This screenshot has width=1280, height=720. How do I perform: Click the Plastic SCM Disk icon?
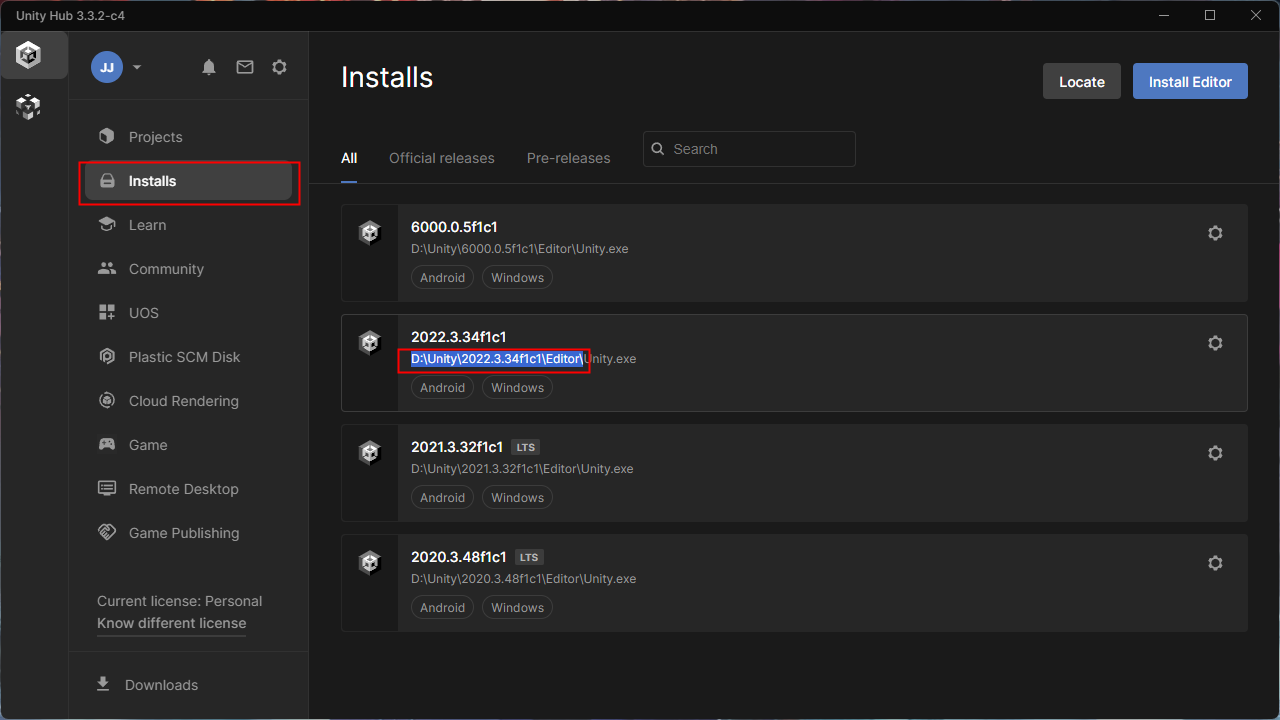coord(107,357)
